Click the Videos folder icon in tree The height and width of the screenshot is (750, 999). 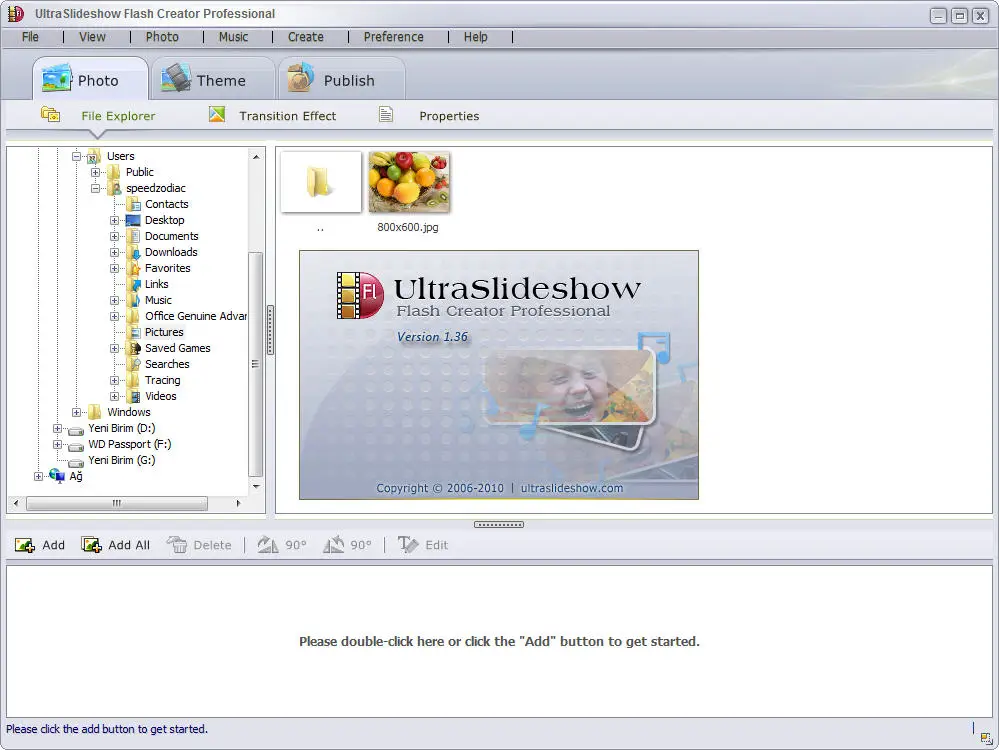click(x=134, y=396)
